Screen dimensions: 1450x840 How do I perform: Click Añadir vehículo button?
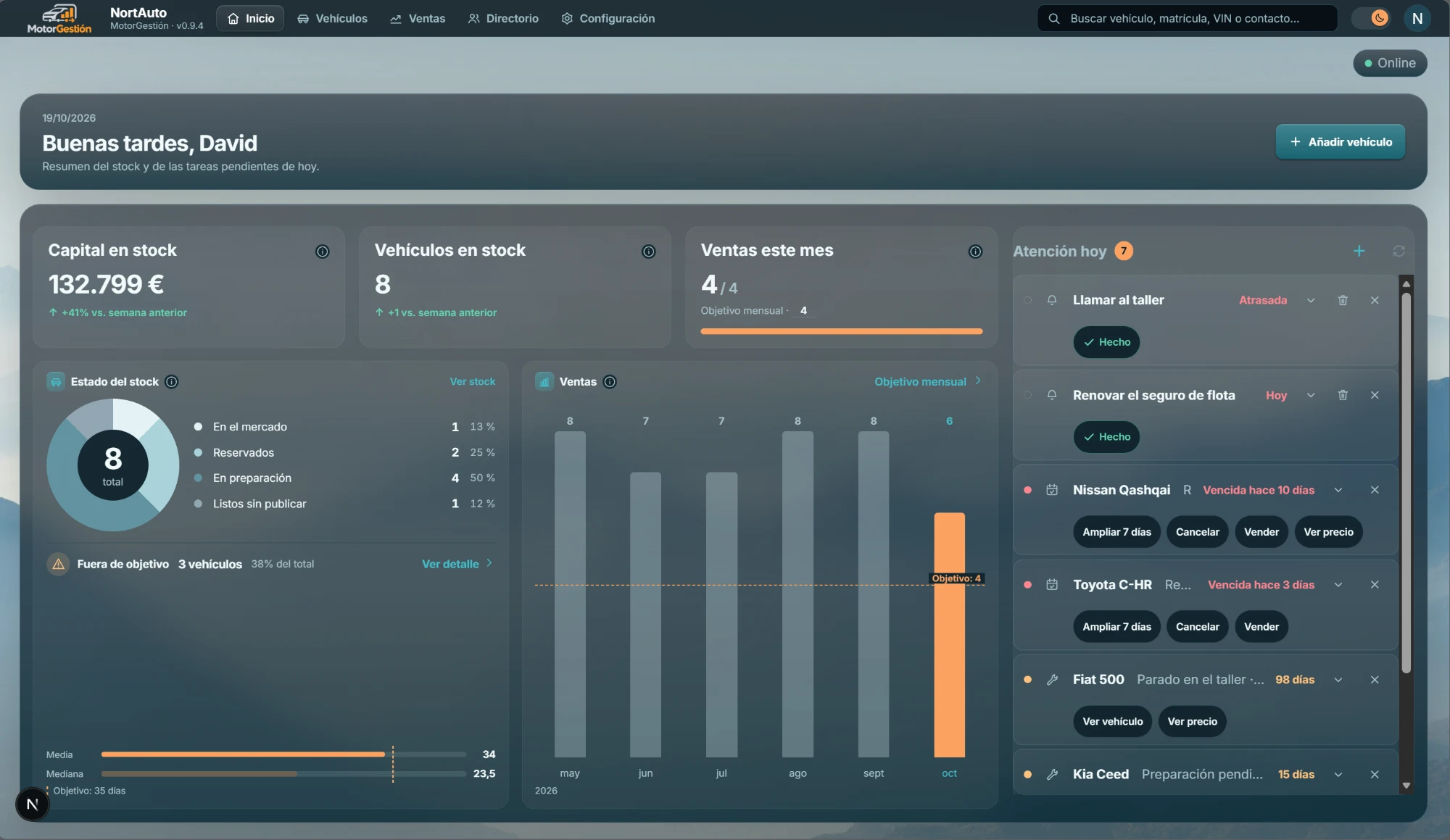pyautogui.click(x=1341, y=142)
